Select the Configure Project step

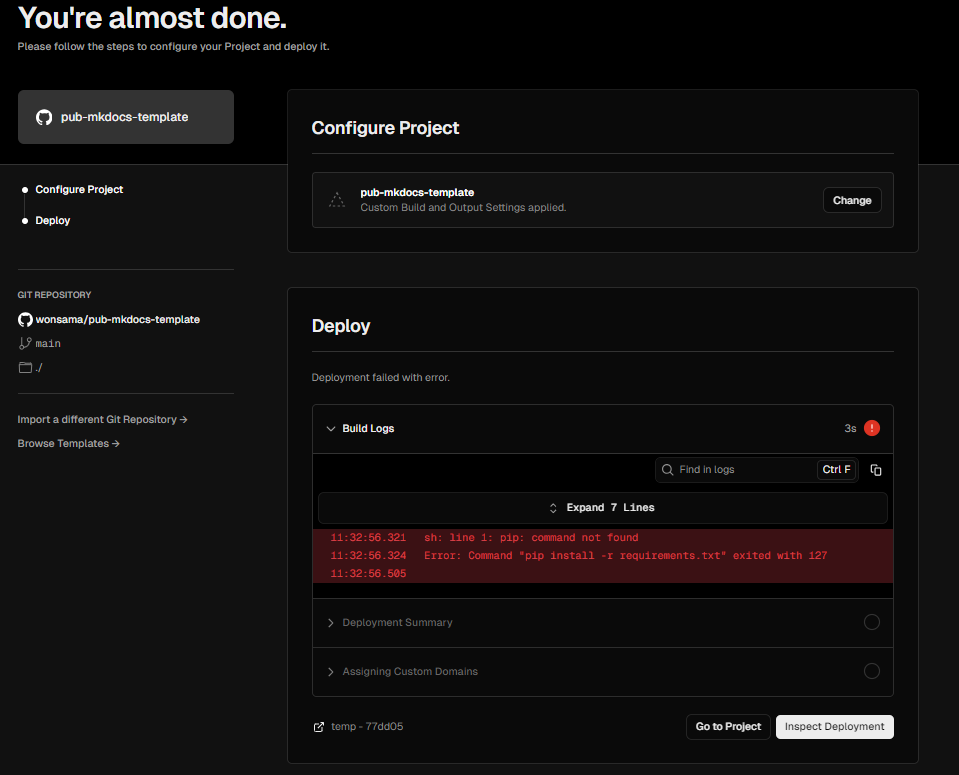(79, 190)
